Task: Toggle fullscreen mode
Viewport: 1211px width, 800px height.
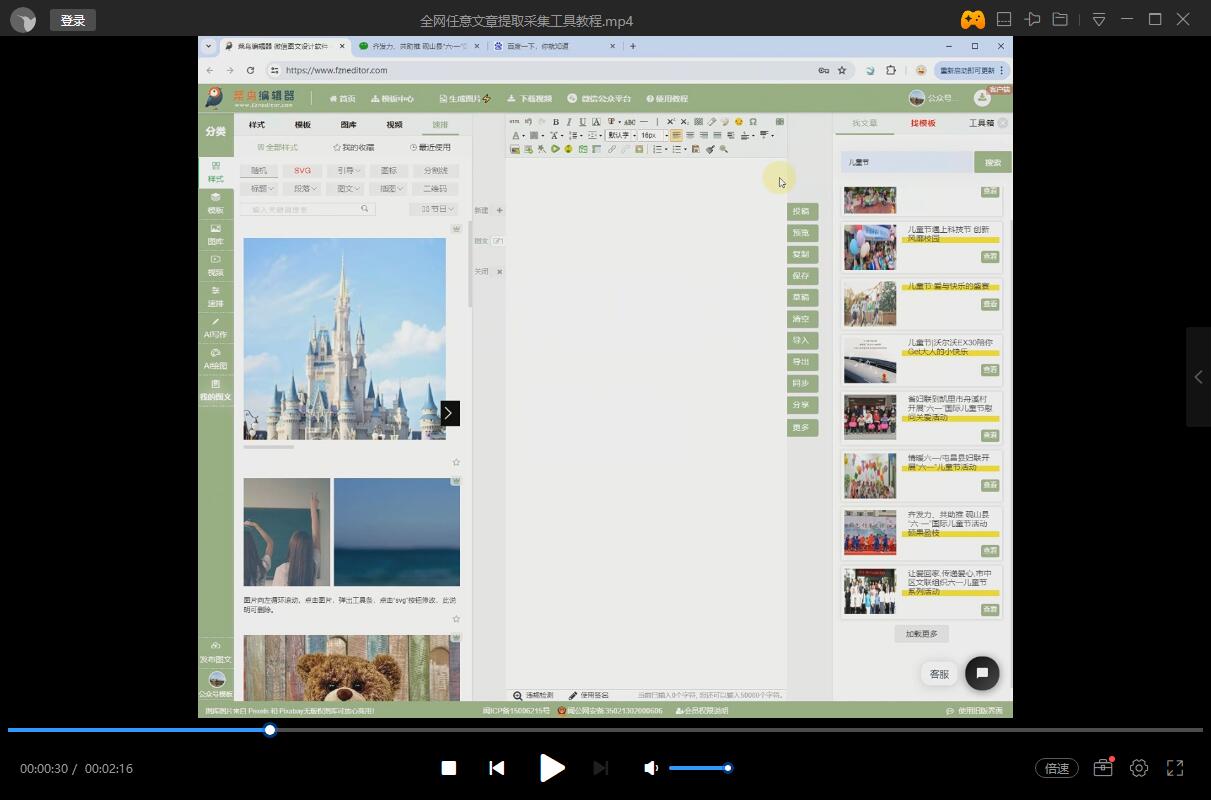Action: tap(1175, 768)
